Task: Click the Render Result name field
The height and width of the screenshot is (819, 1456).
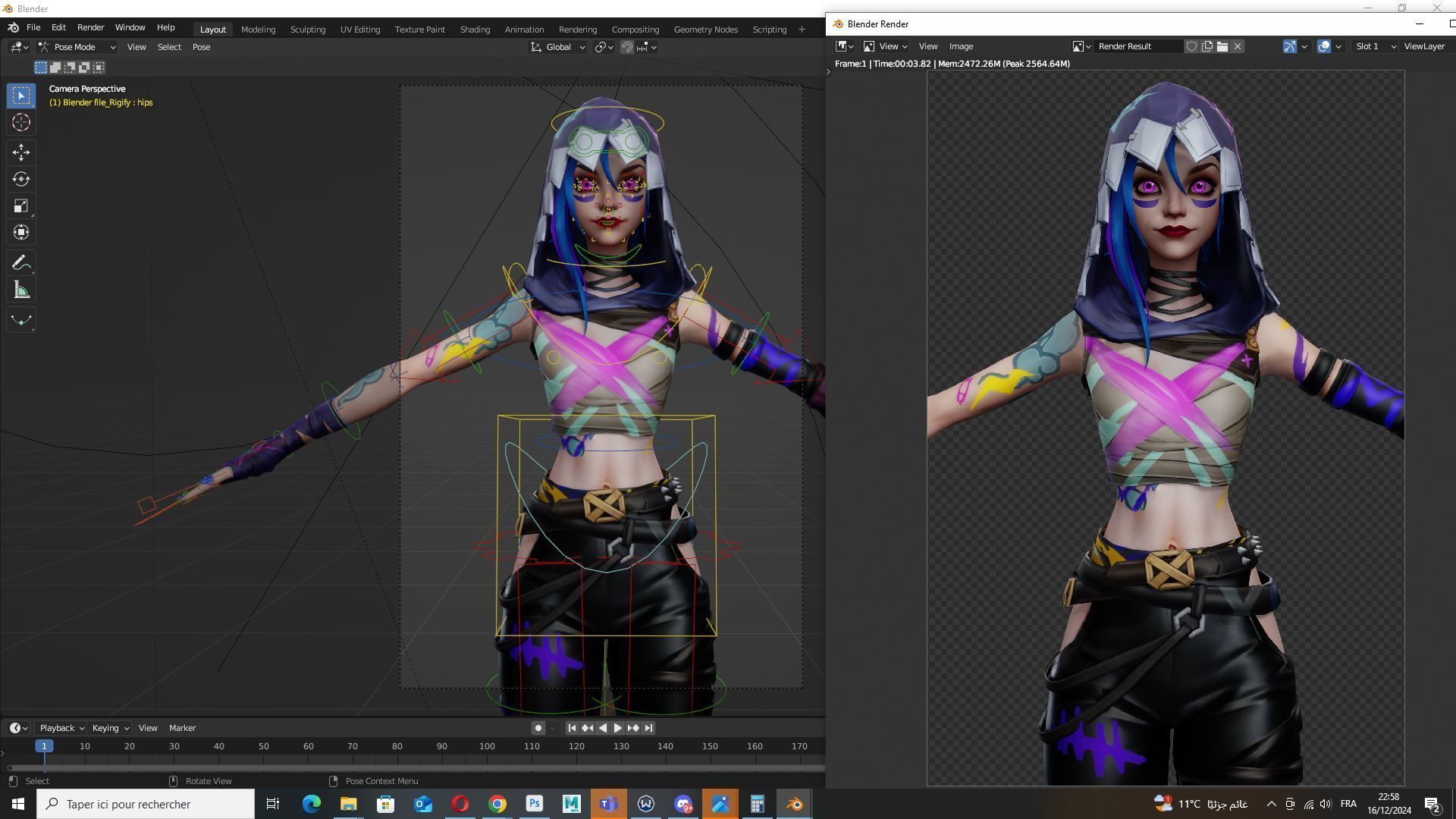Action: click(x=1138, y=46)
